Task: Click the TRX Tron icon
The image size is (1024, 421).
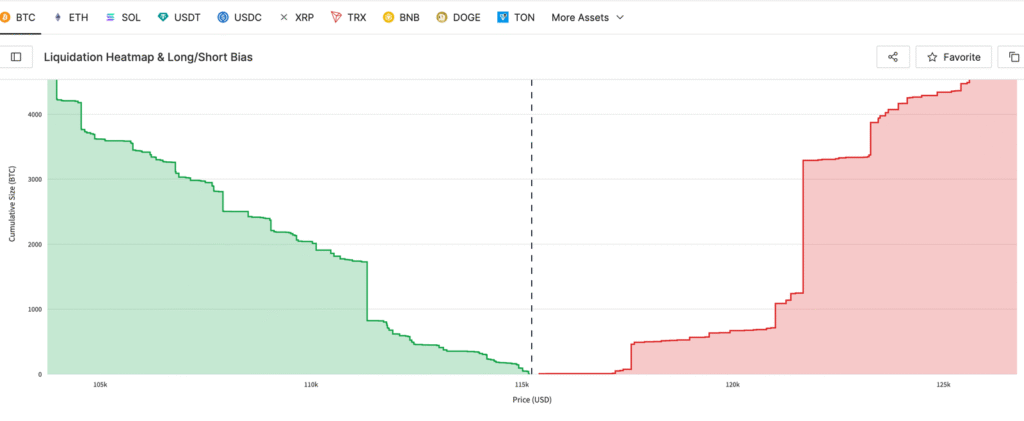Action: (336, 17)
